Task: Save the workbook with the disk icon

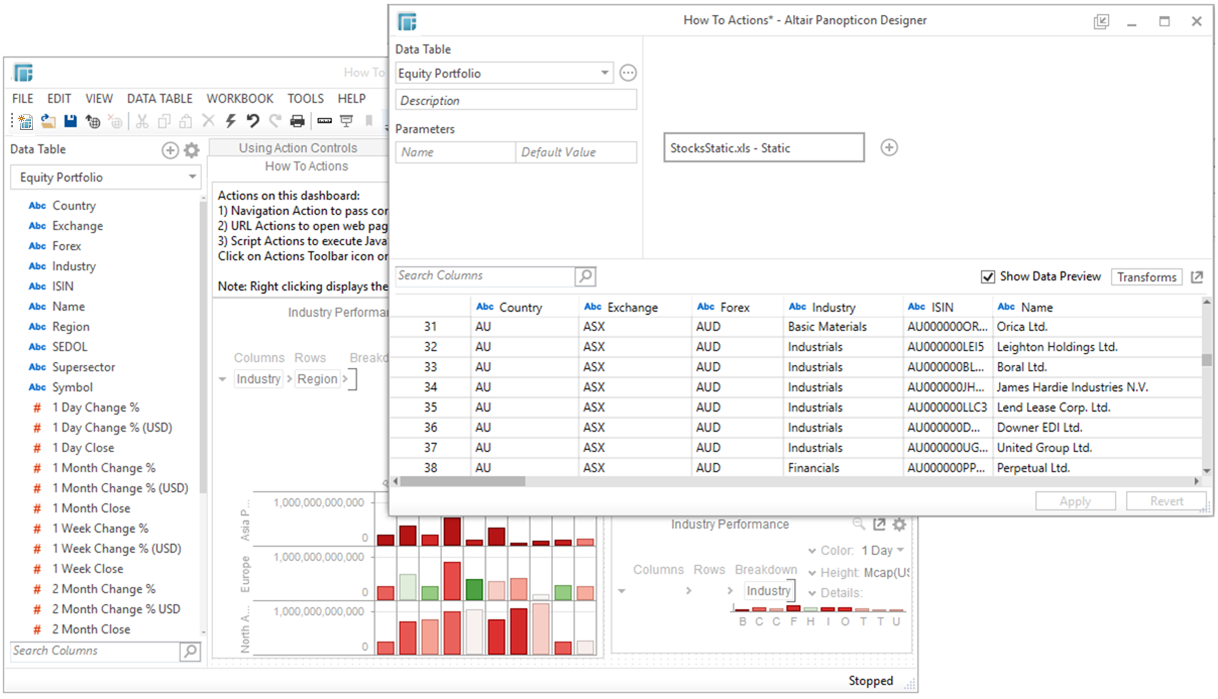Action: point(71,121)
